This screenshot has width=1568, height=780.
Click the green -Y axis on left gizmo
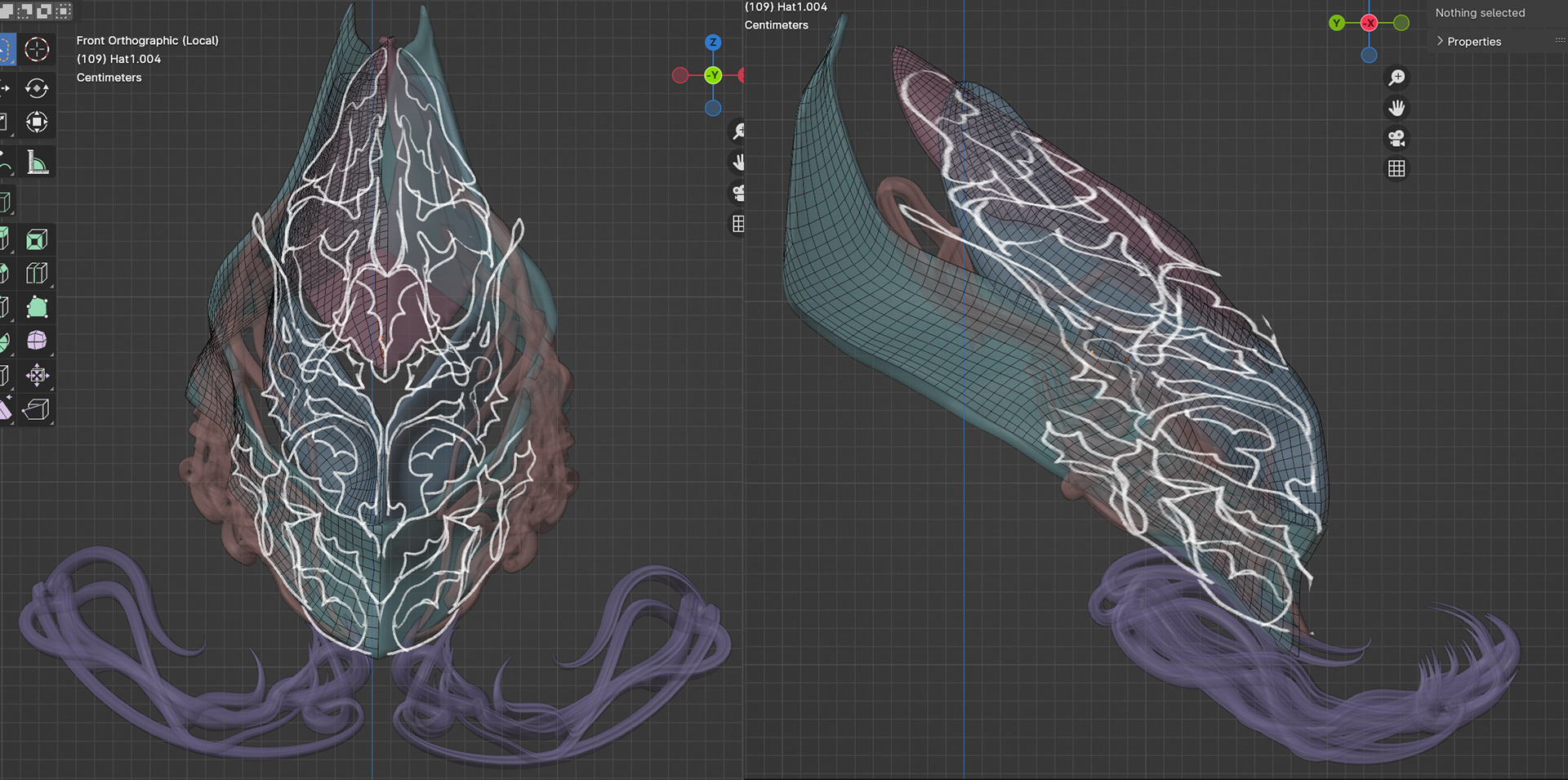coord(713,75)
